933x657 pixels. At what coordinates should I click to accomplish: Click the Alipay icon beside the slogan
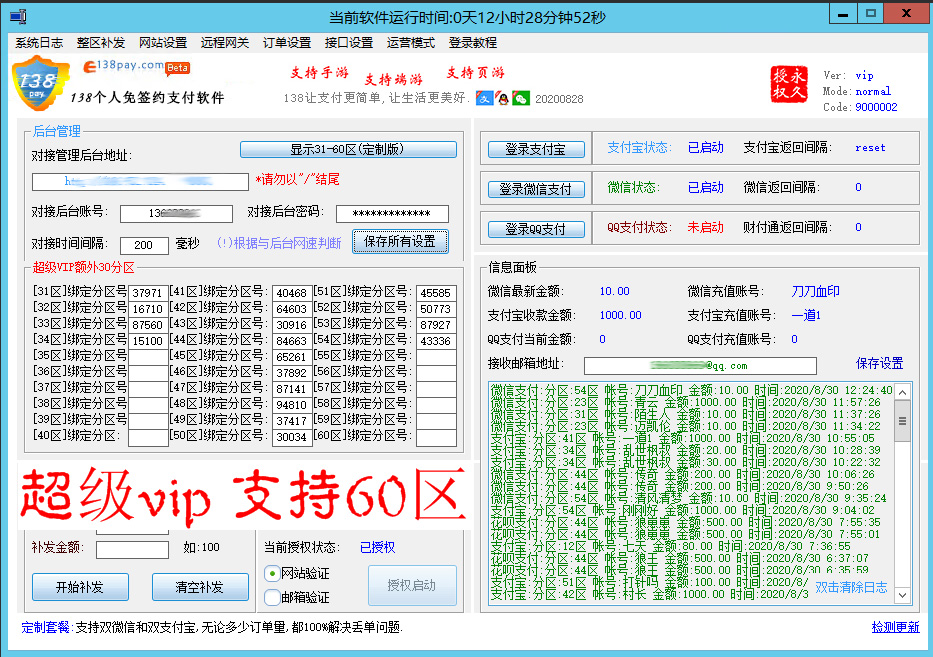point(484,98)
